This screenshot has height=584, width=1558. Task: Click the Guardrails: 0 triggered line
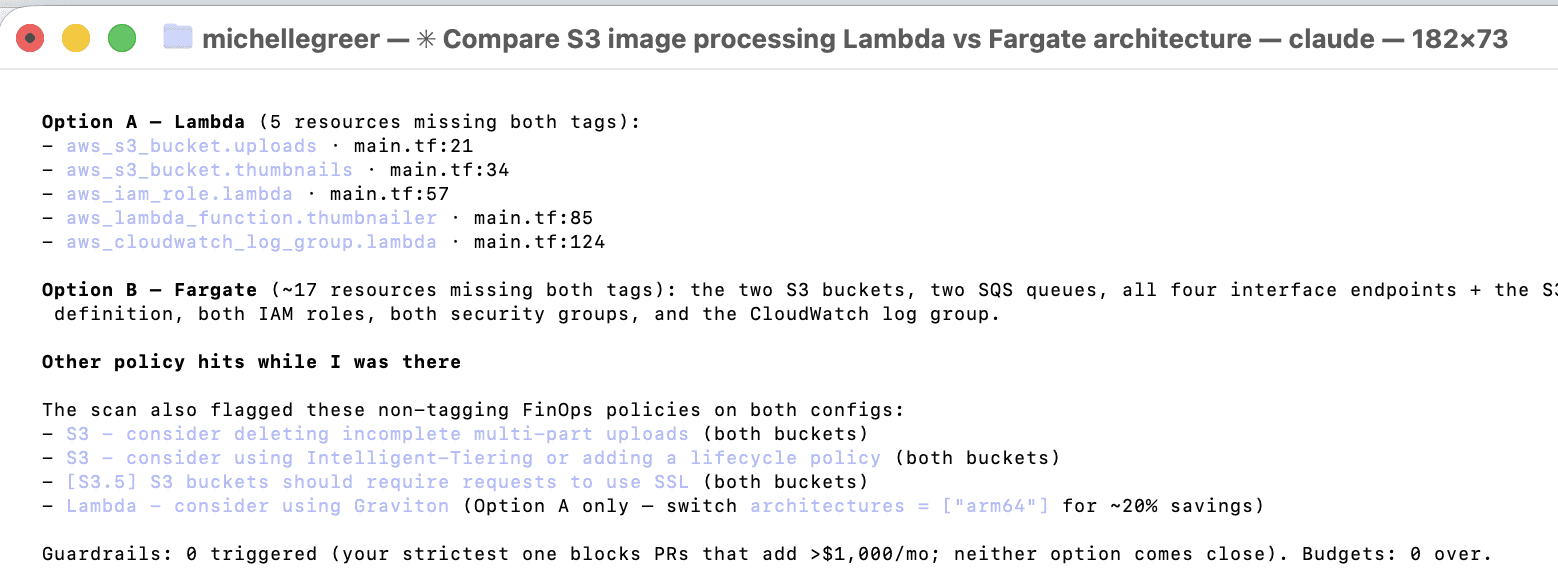(x=767, y=554)
